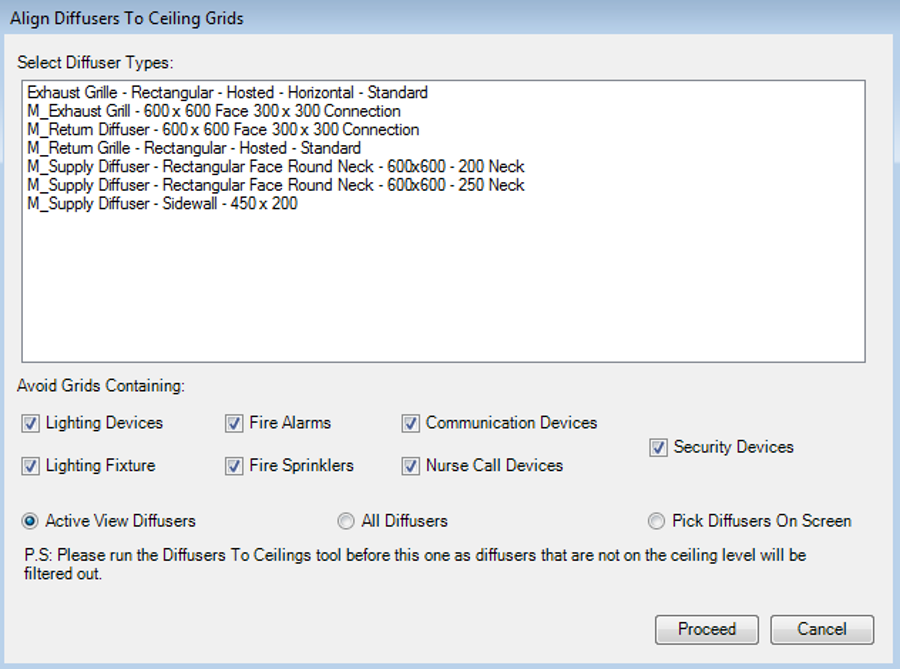The height and width of the screenshot is (669, 900).
Task: Disable the Nurse Call Devices checkbox
Action: click(x=410, y=466)
